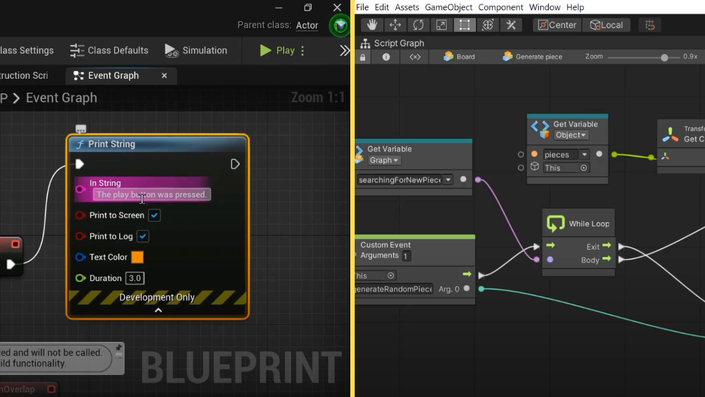Screen dimensions: 705x397
Task: Open the Graph kind dropdown
Action: [x=384, y=160]
